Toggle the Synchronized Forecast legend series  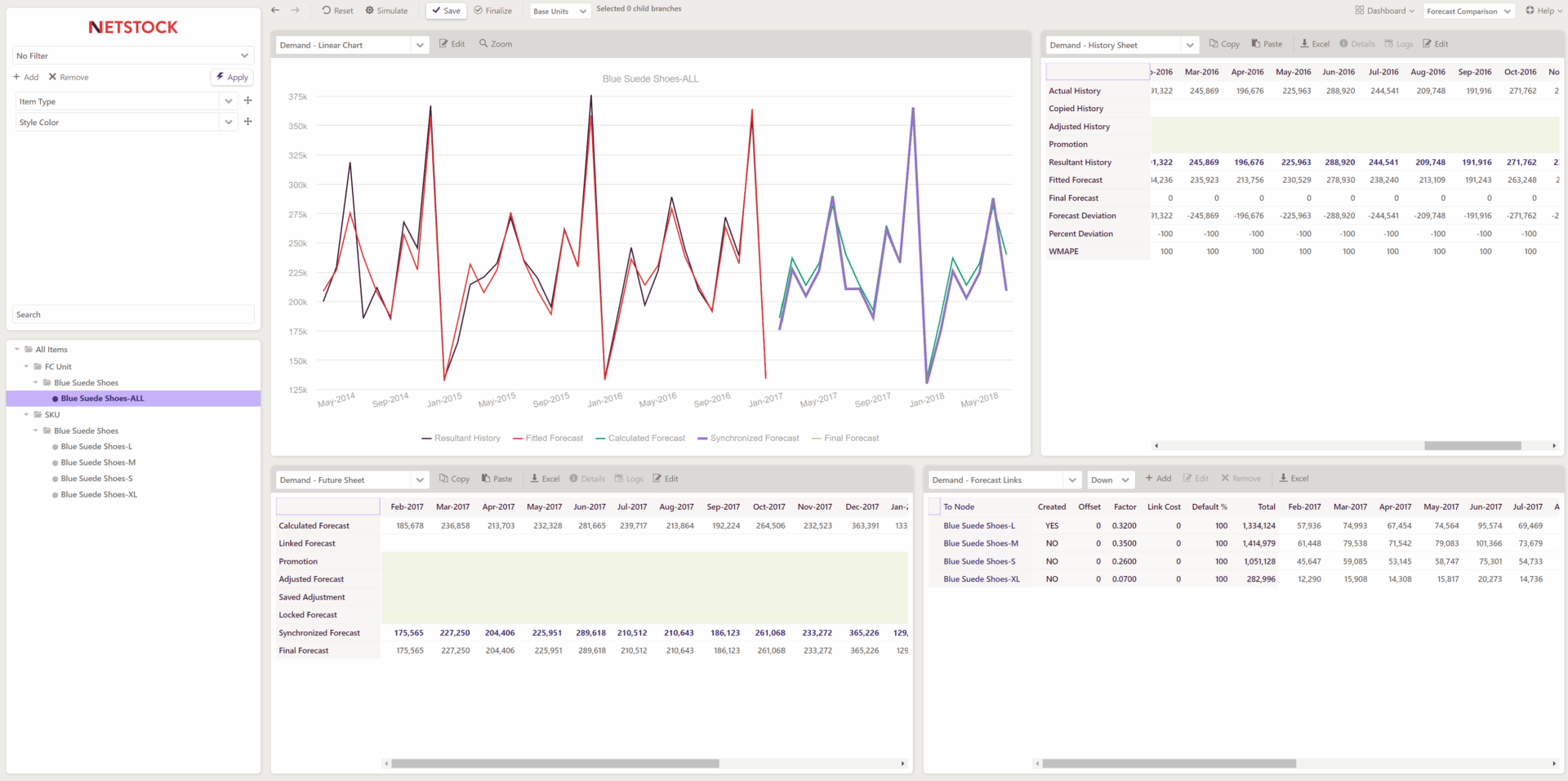(748, 439)
